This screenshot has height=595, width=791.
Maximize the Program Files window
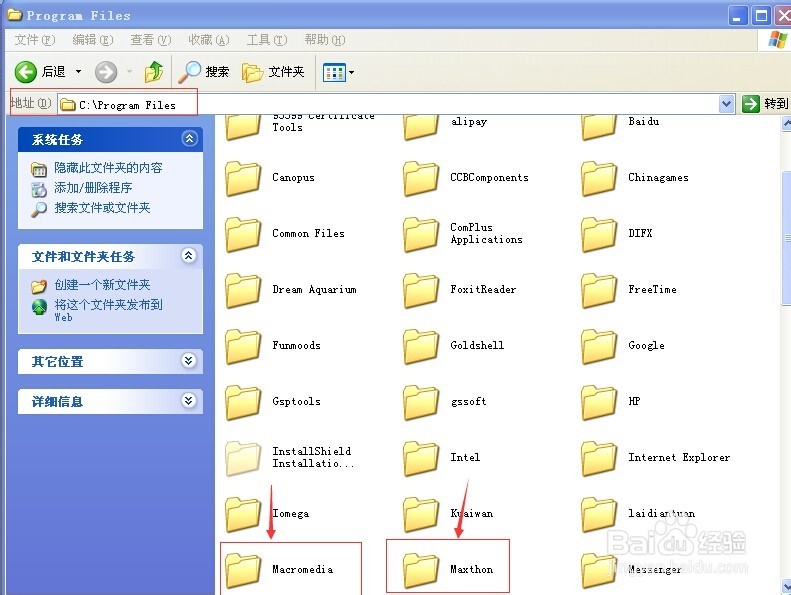click(761, 16)
